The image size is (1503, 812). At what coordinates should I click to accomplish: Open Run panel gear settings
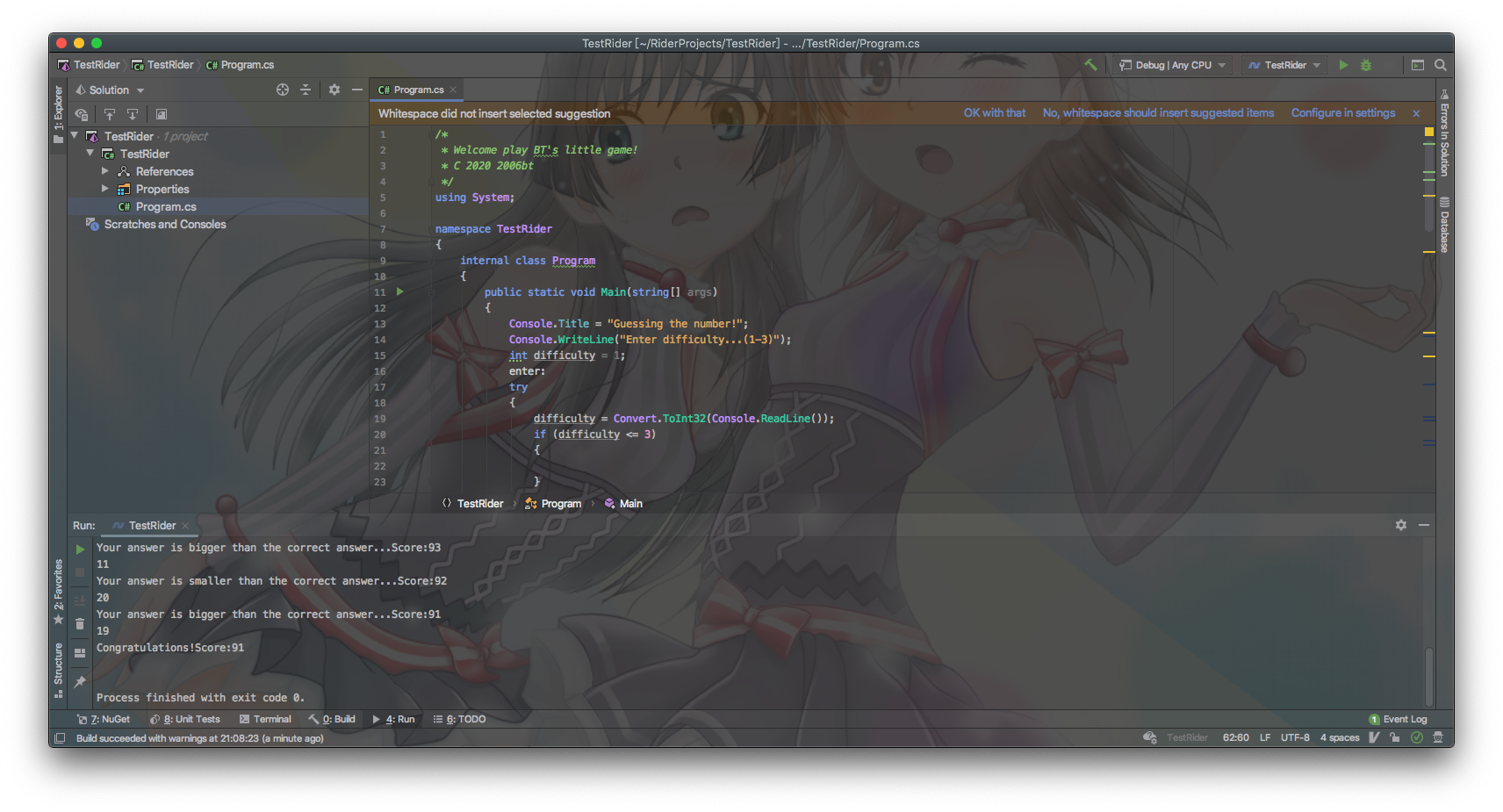click(1401, 525)
